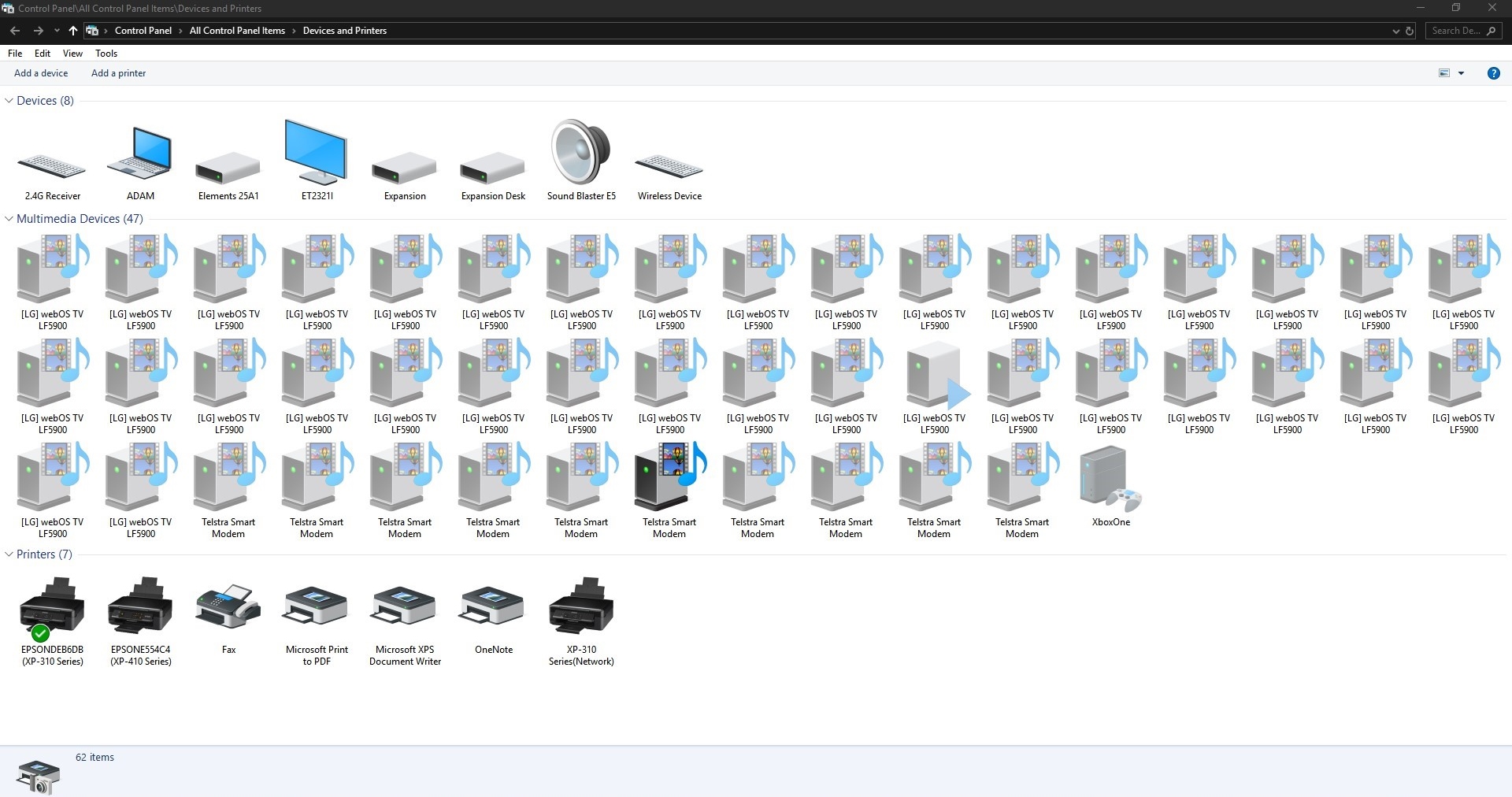This screenshot has height=797, width=1512.
Task: Expand the chevron before Control Panel breadcrumb
Action: tap(106, 31)
